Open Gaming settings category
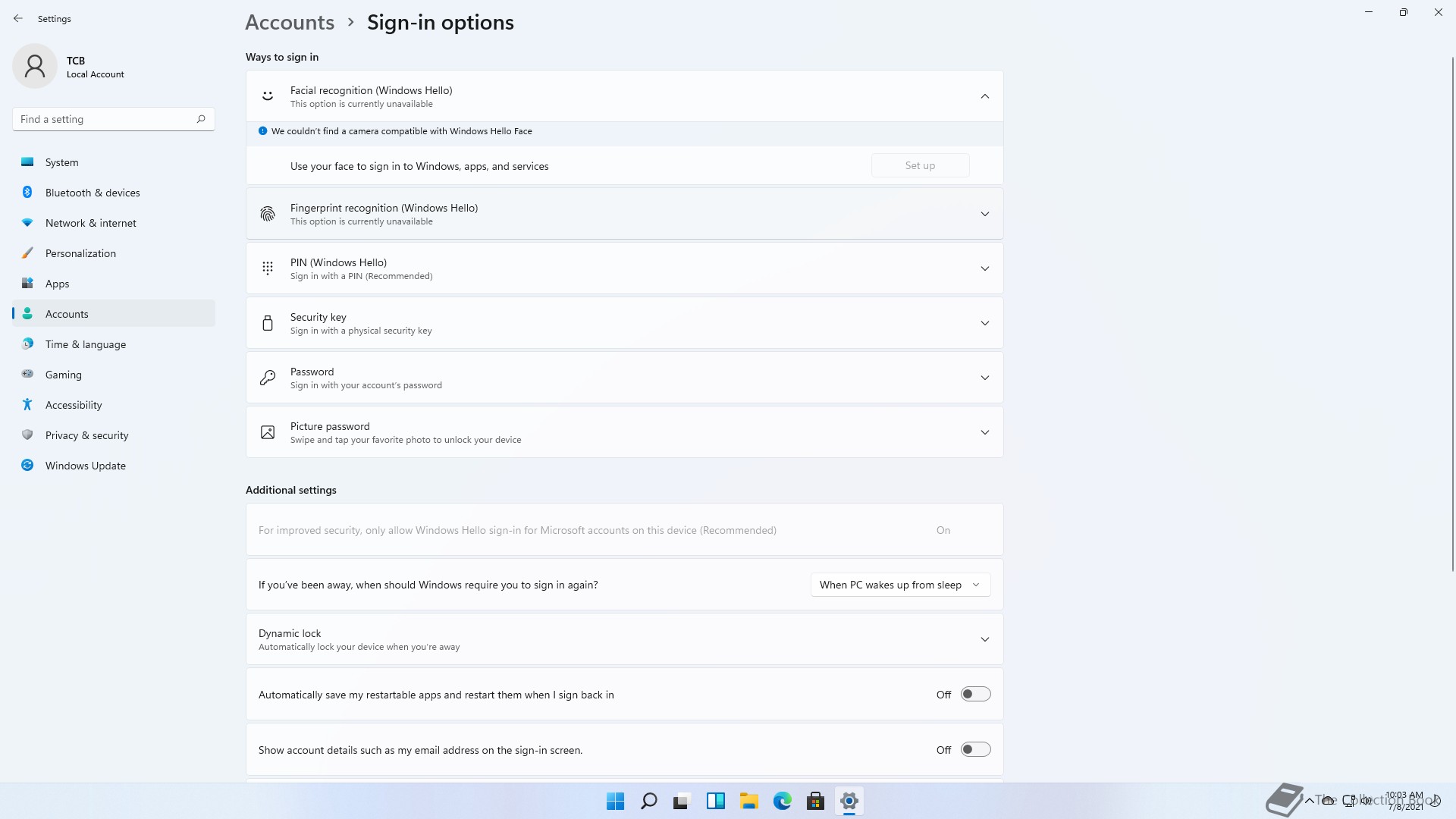 coord(114,375)
